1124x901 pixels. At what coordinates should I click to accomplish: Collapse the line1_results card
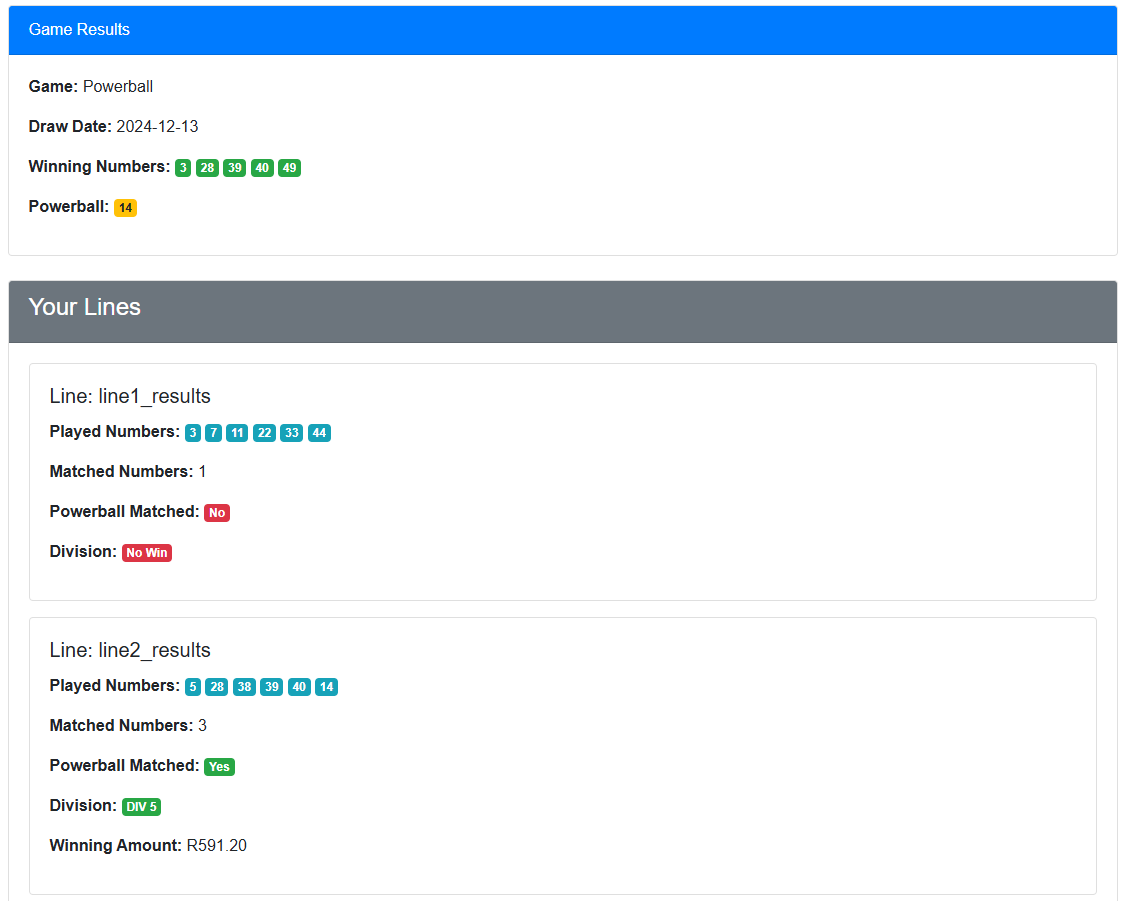(x=130, y=396)
